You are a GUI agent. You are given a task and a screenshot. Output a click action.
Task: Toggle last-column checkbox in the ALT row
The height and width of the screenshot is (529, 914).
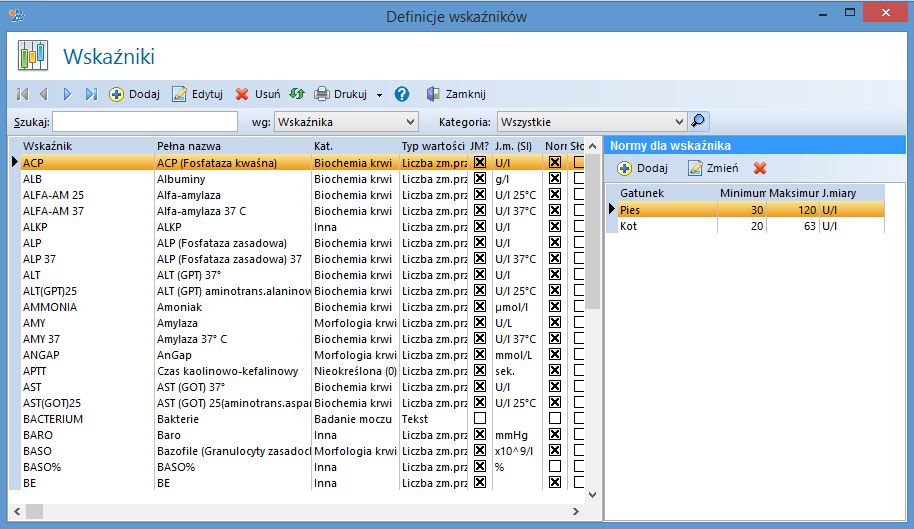pyautogui.click(x=579, y=274)
